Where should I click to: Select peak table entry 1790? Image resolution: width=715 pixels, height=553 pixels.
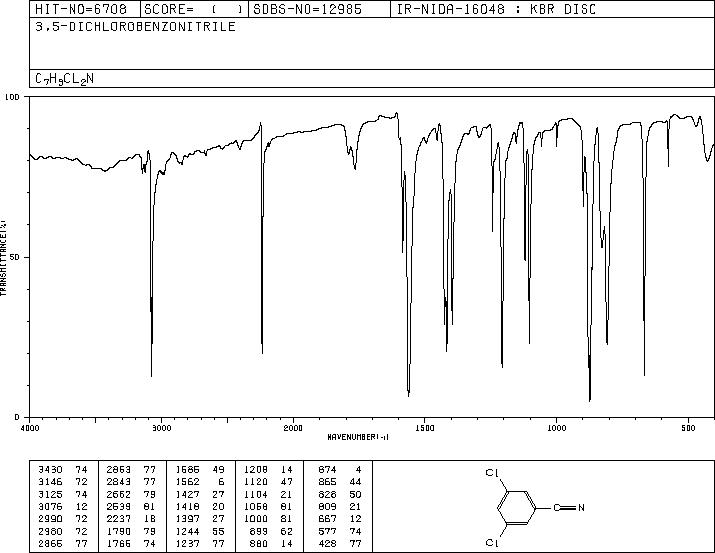pyautogui.click(x=131, y=531)
